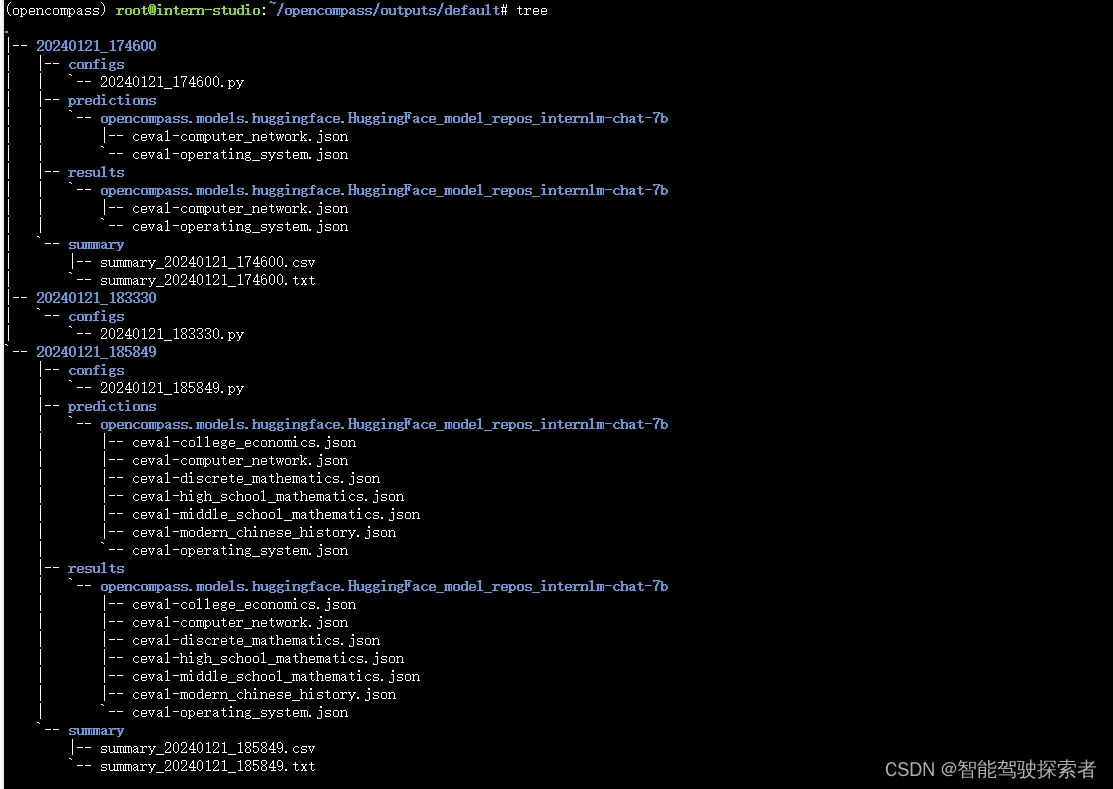The width and height of the screenshot is (1113, 789).
Task: Select the "summary" folder under 20240121_174600
Action: click(97, 245)
